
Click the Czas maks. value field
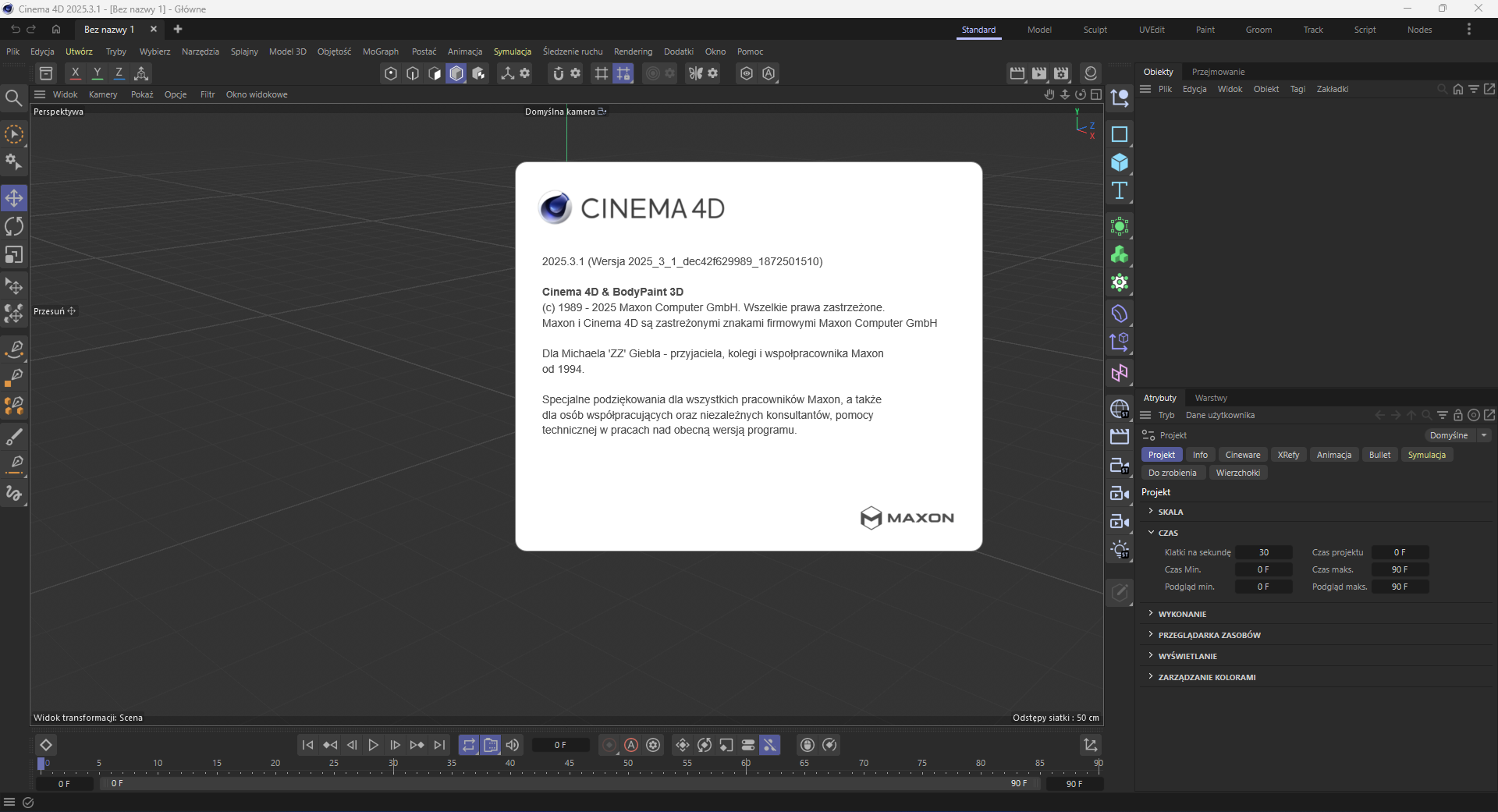click(x=1400, y=569)
